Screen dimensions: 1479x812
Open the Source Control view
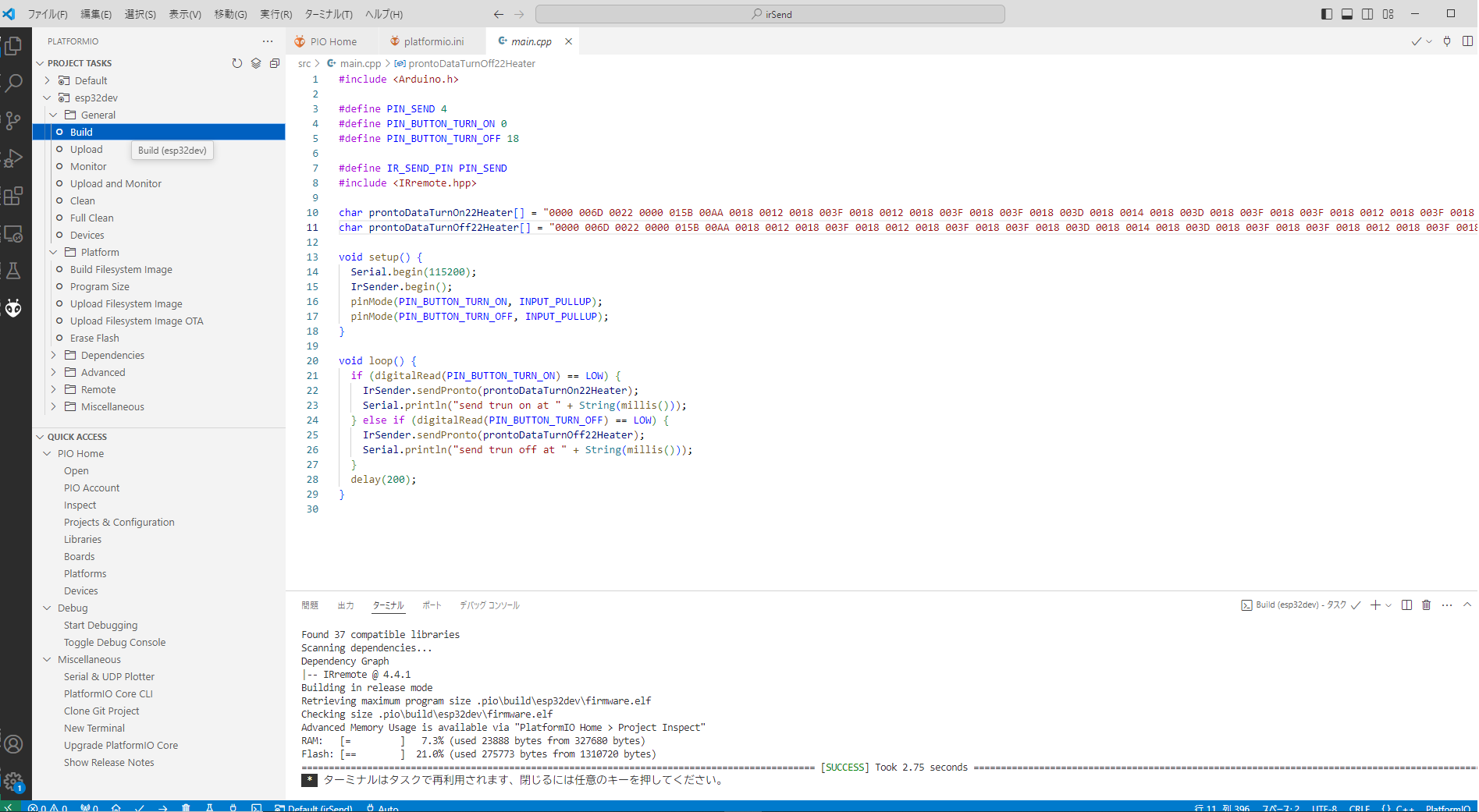[13, 120]
